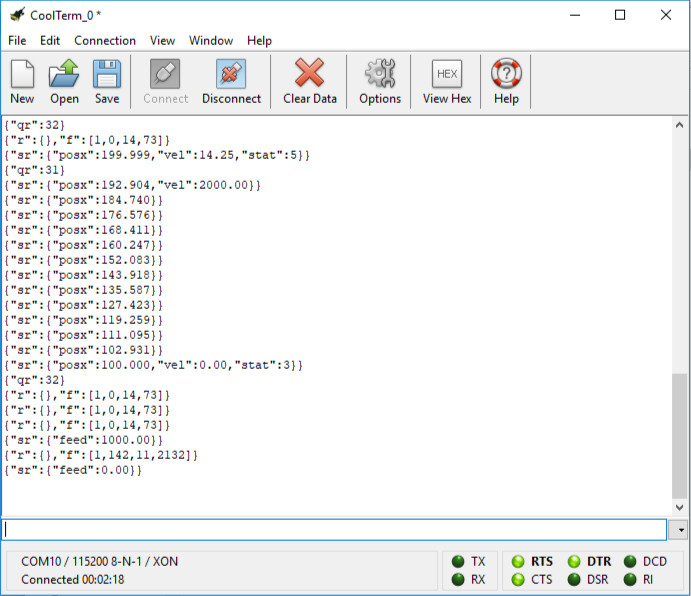Click the vertical scrollbar thumb

click(679, 436)
